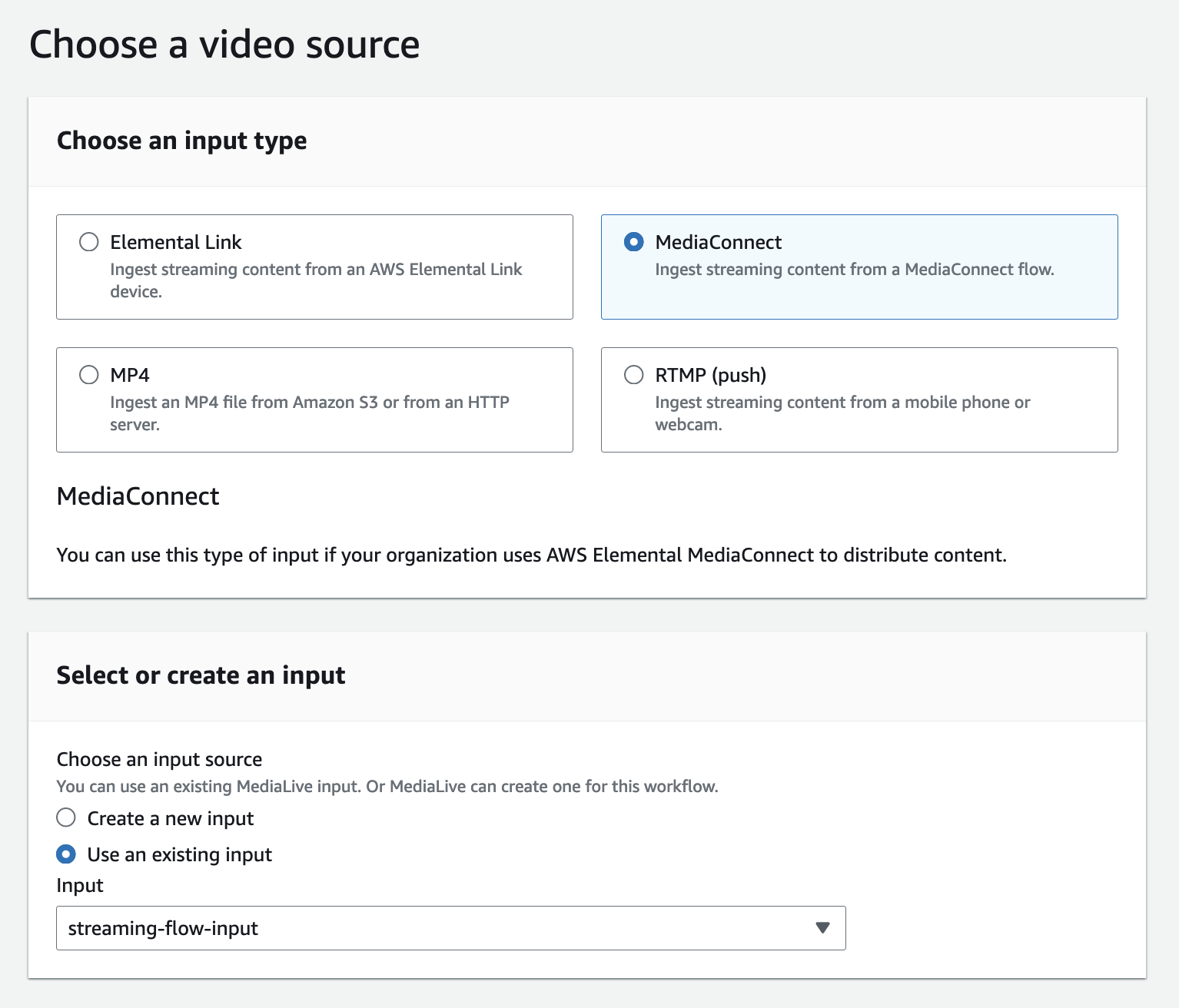Select the Use an existing input radio
The image size is (1179, 1008).
tap(66, 854)
